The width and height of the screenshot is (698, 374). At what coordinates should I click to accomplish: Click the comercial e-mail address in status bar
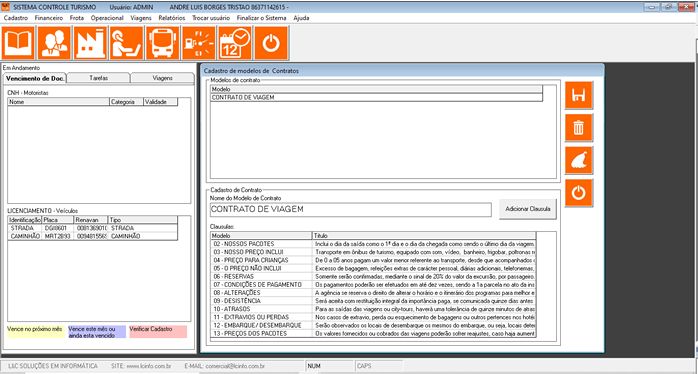point(235,366)
